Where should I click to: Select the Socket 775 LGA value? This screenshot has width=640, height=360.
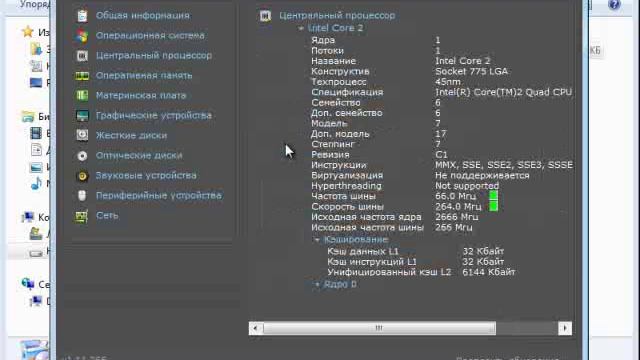click(x=471, y=71)
